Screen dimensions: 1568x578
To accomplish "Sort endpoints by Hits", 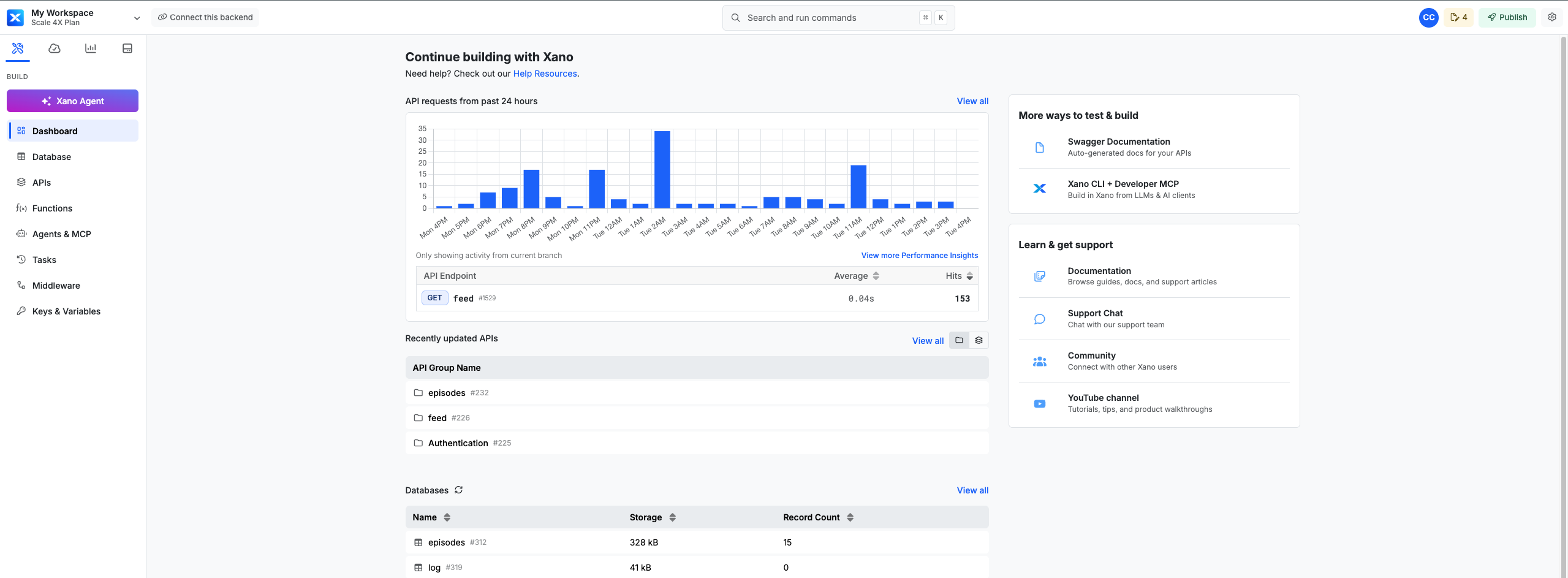I will 970,276.
